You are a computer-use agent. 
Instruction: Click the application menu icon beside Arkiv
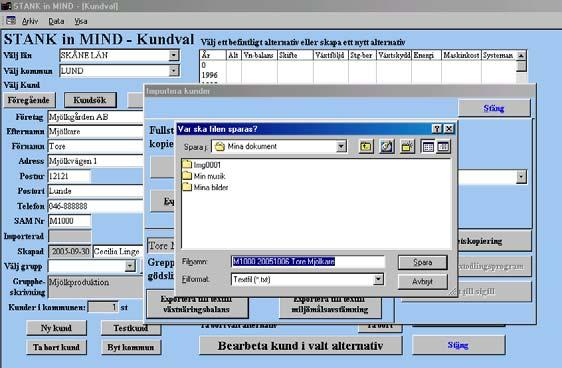coord(11,21)
